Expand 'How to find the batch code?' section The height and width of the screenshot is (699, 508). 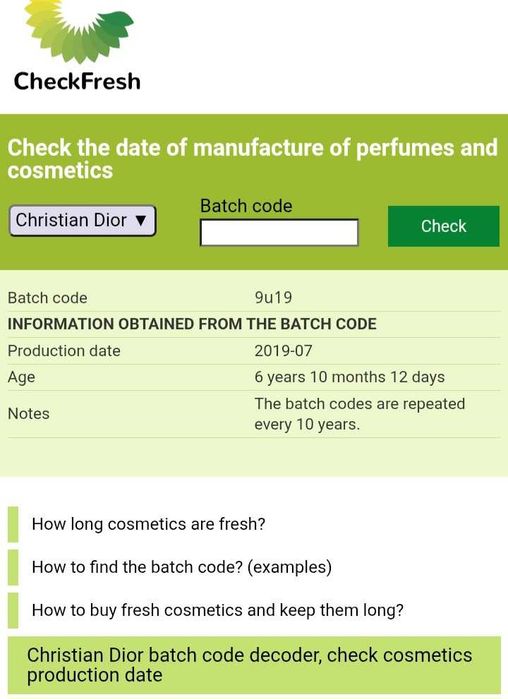[182, 567]
